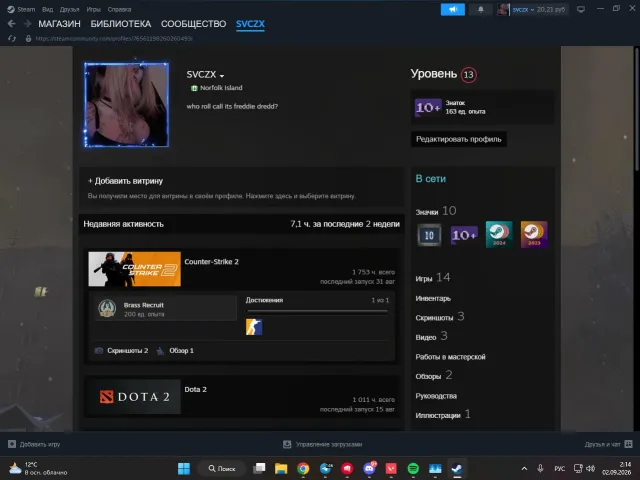The width and height of the screenshot is (640, 480).
Task: Open the CS2 achievement icon
Action: [254, 327]
